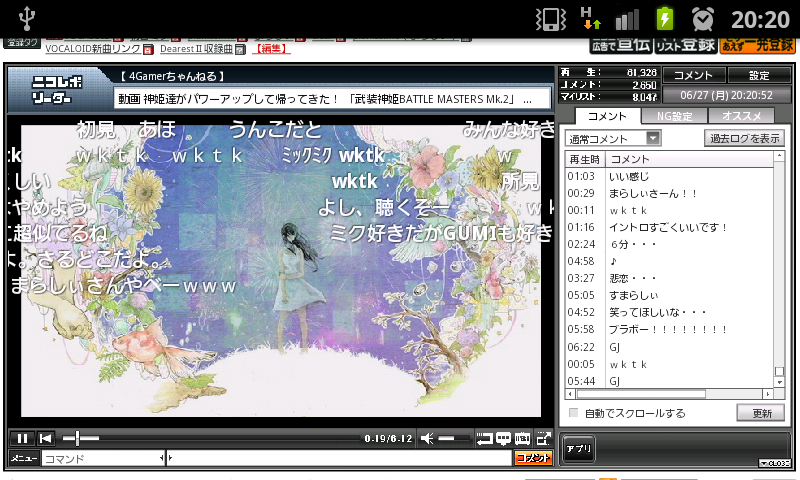Click dictionary icon next to DearestⅡ収録曲
Screen dimensions: 800x480
[240, 49]
